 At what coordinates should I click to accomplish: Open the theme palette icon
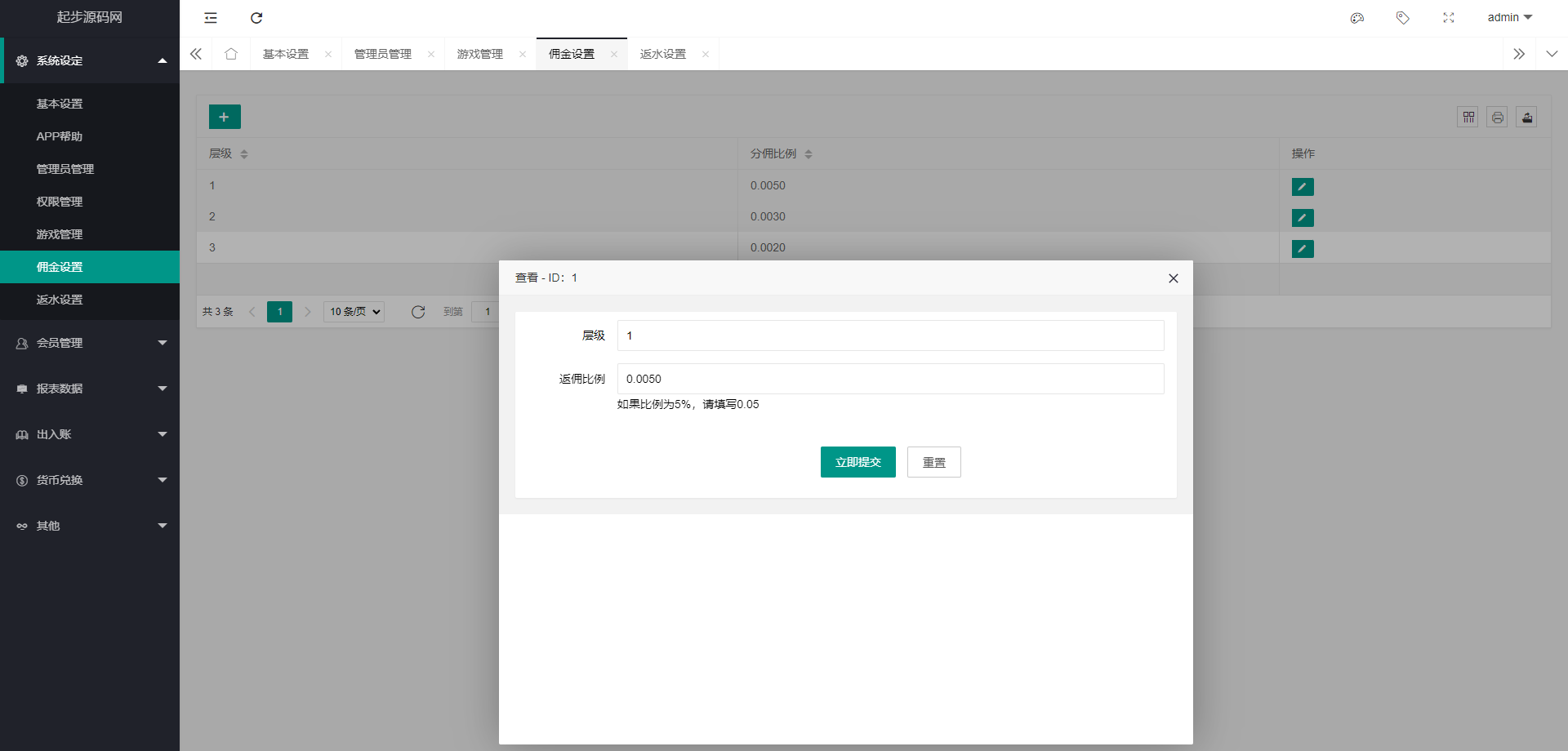1357,18
